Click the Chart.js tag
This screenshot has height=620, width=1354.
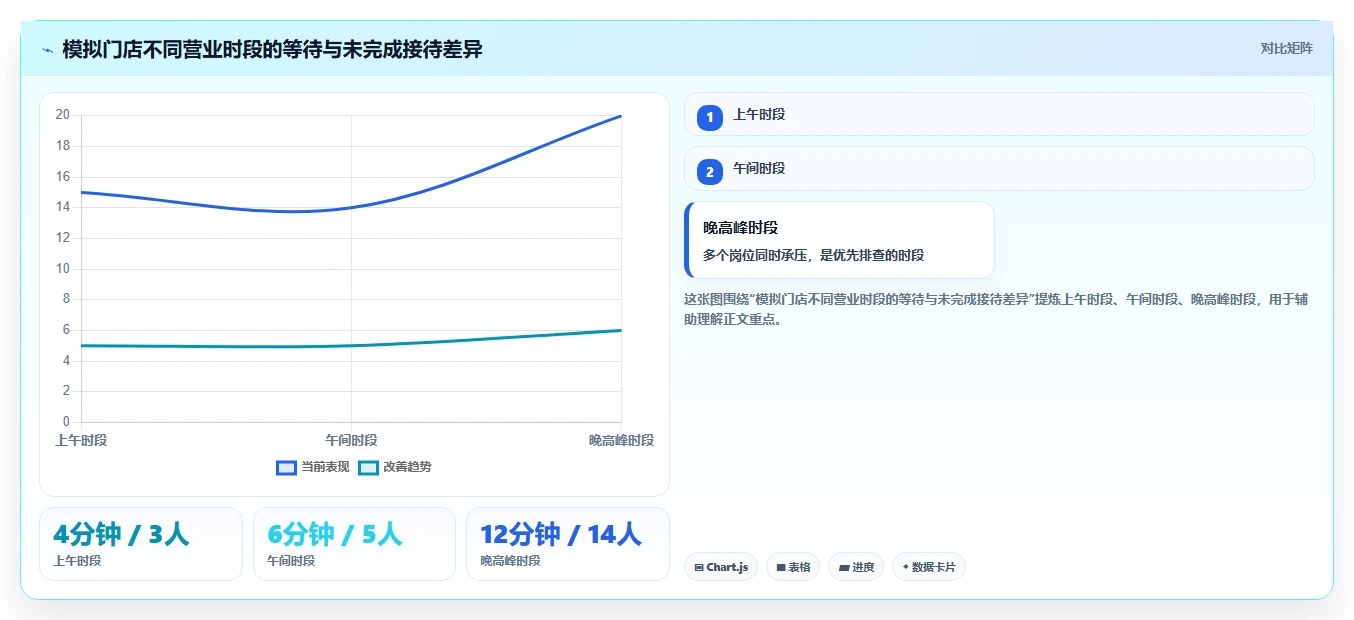point(721,567)
